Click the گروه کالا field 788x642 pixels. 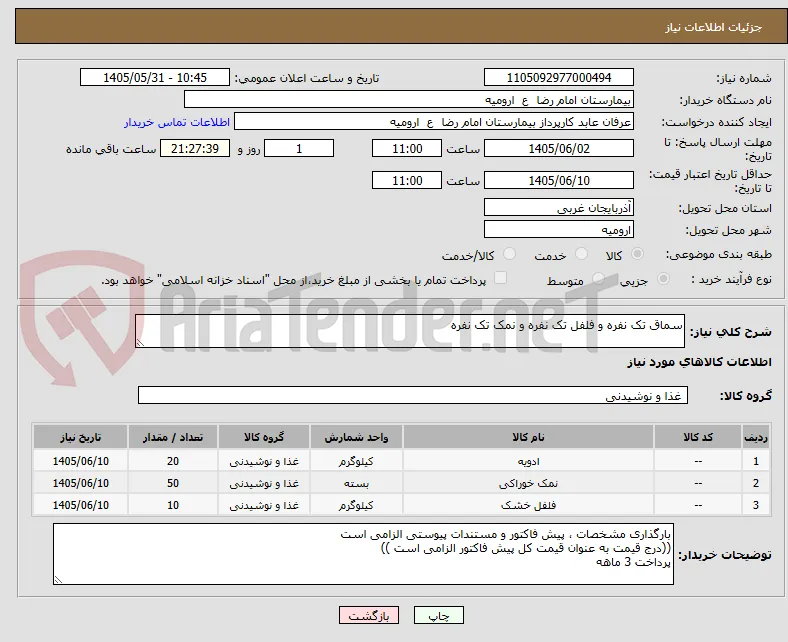[x=413, y=395]
